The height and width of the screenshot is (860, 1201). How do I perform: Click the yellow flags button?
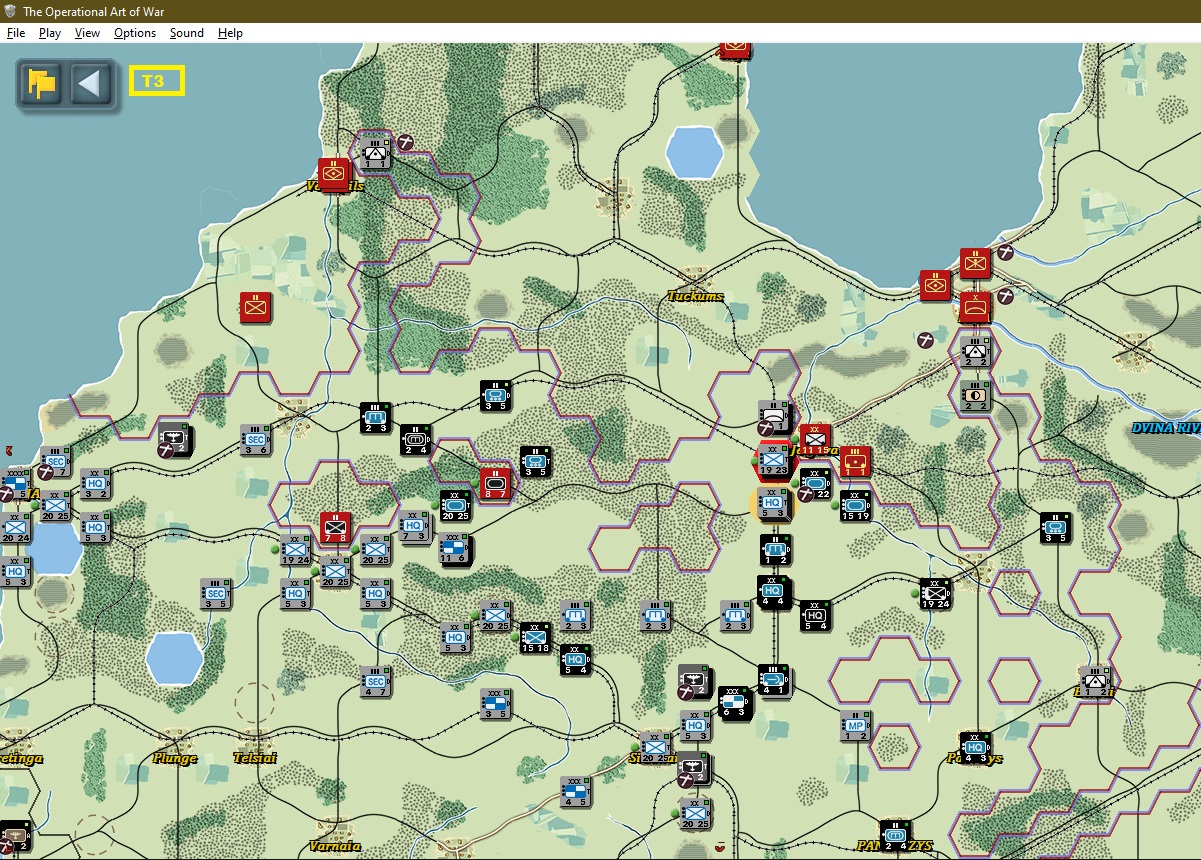[x=42, y=82]
